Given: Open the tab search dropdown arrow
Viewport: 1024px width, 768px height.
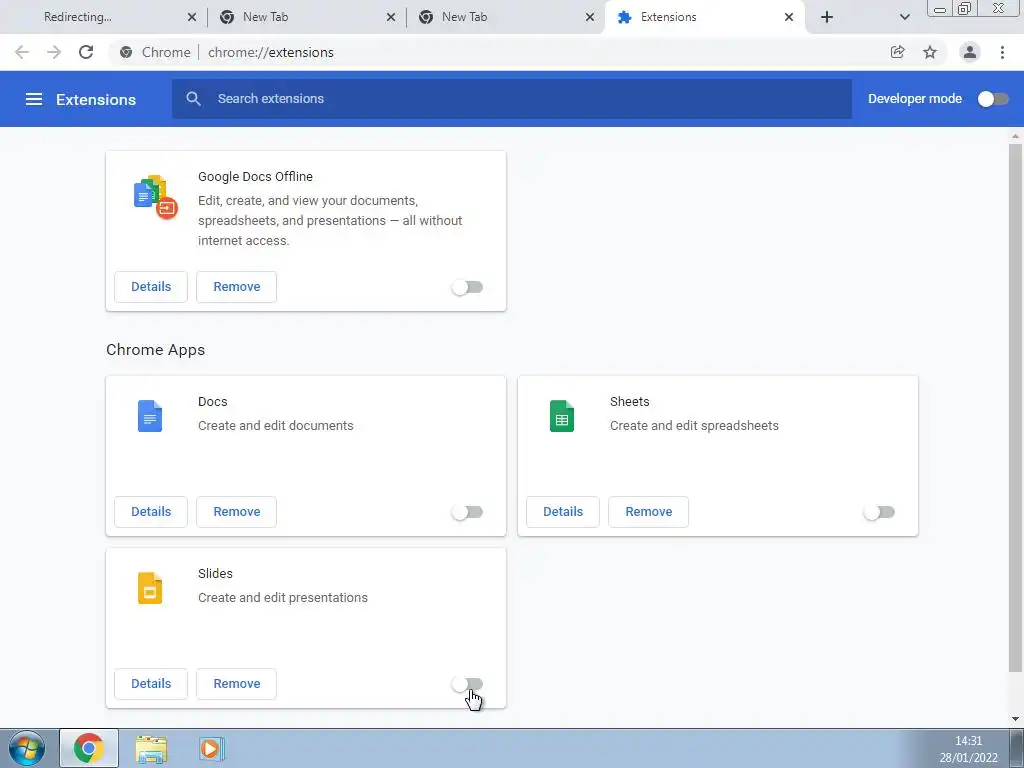Looking at the screenshot, I should 904,17.
